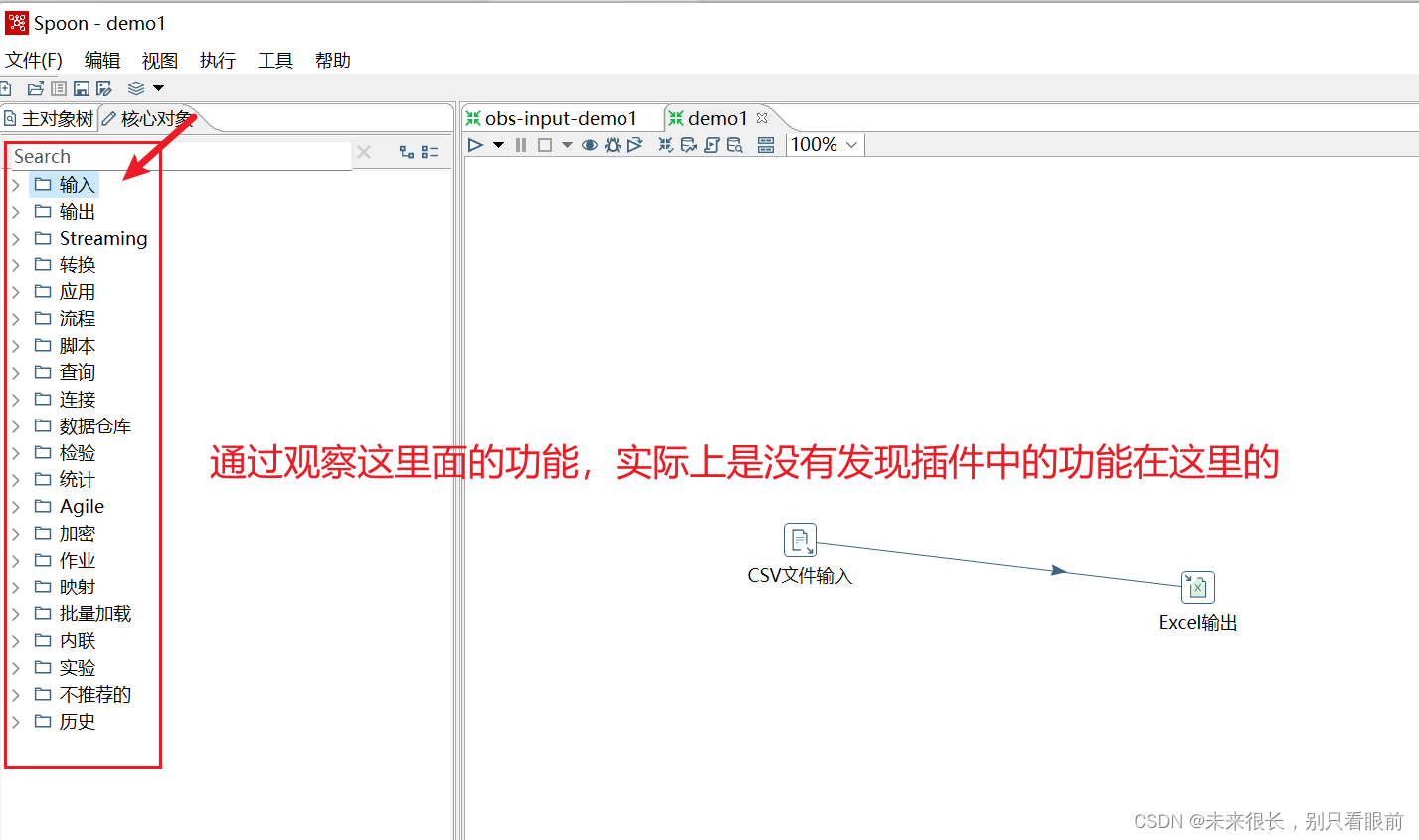Click the perspectives layers icon
Screen dimensions: 1419x840
click(x=136, y=88)
